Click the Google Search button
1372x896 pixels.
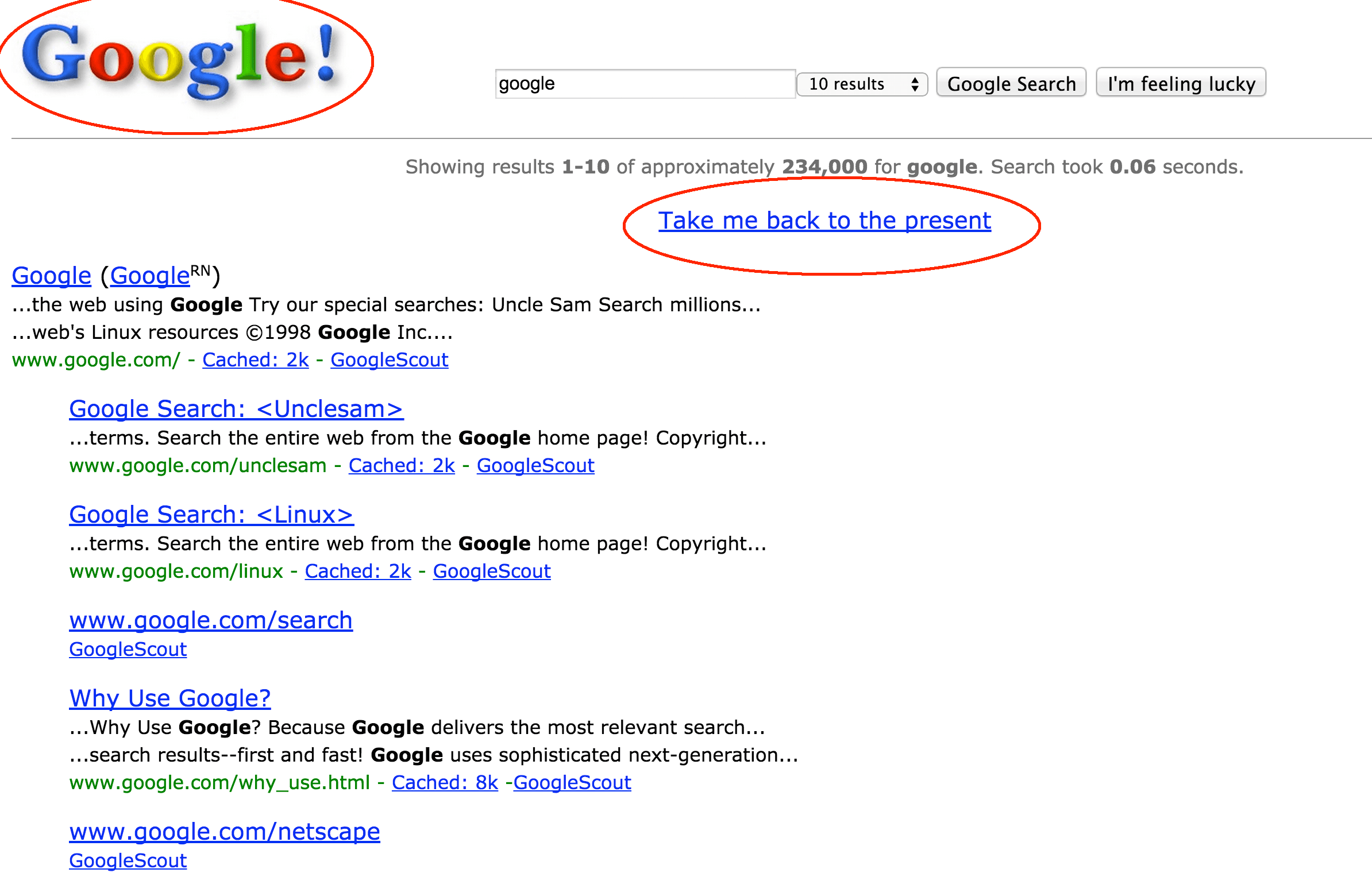coord(1011,83)
